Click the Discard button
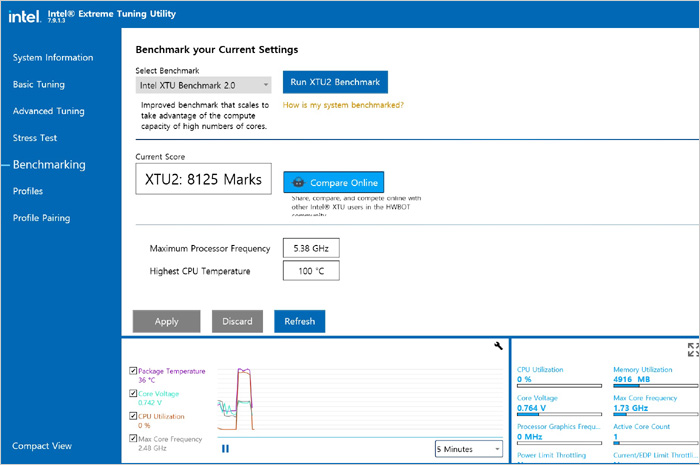 pos(237,321)
